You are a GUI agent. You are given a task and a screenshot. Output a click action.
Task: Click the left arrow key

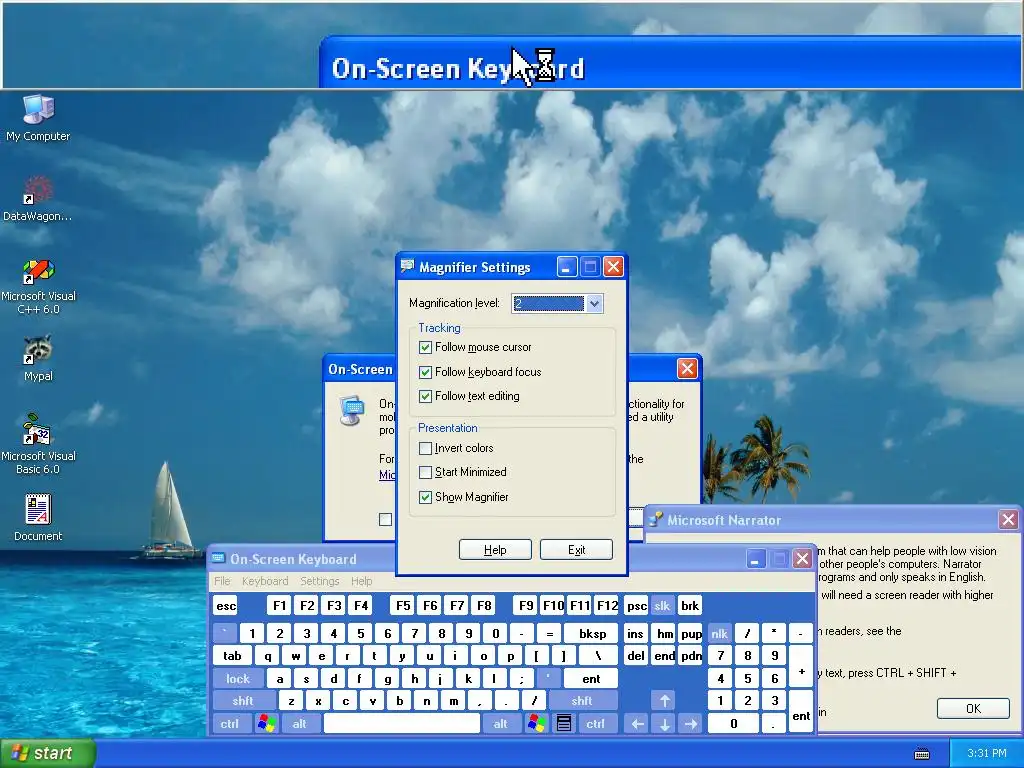coord(637,724)
